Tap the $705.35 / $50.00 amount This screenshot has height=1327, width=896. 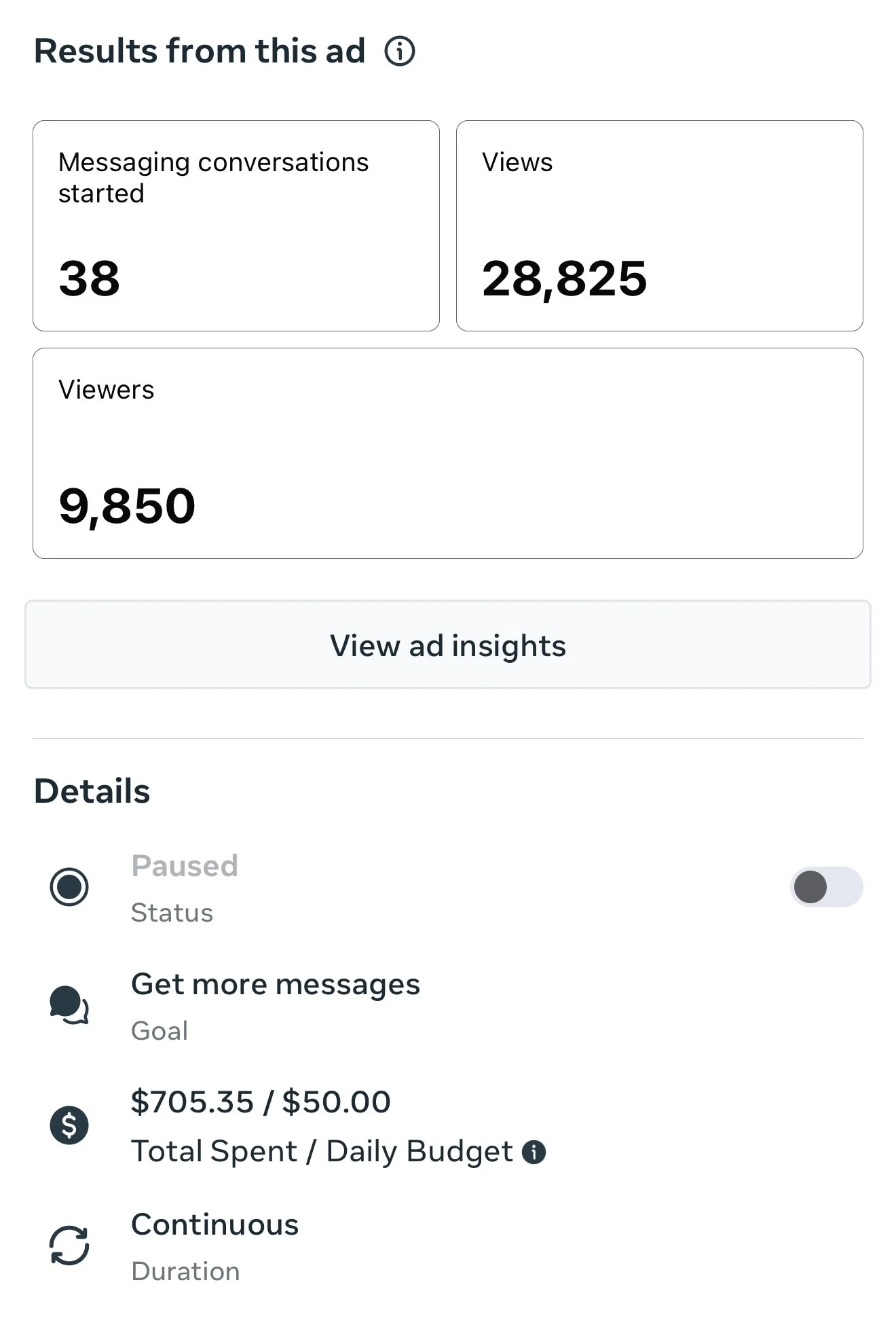point(261,1102)
